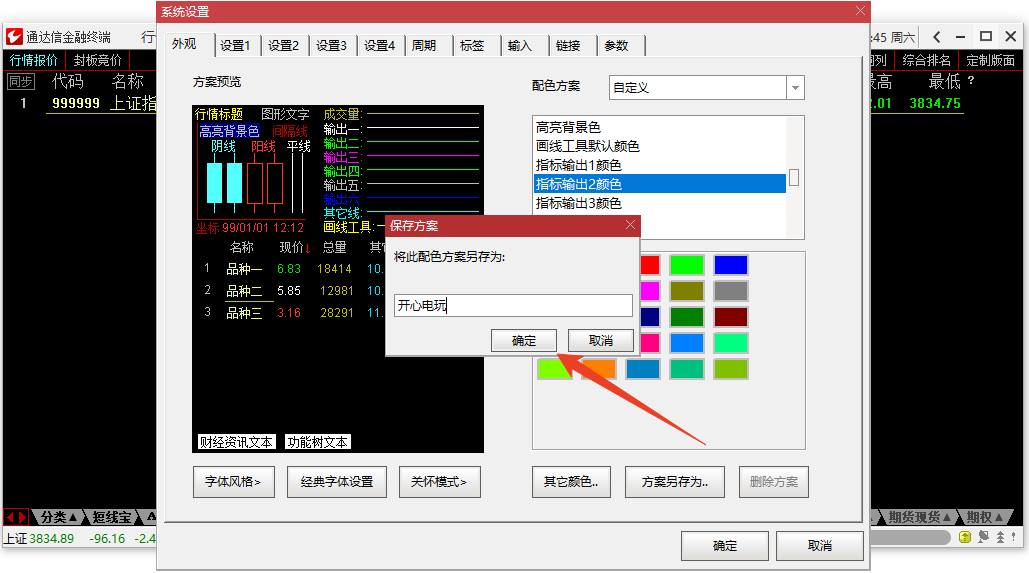Image resolution: width=1029 pixels, height=573 pixels.
Task: Switch to the 链接 tab
Action: tap(568, 45)
